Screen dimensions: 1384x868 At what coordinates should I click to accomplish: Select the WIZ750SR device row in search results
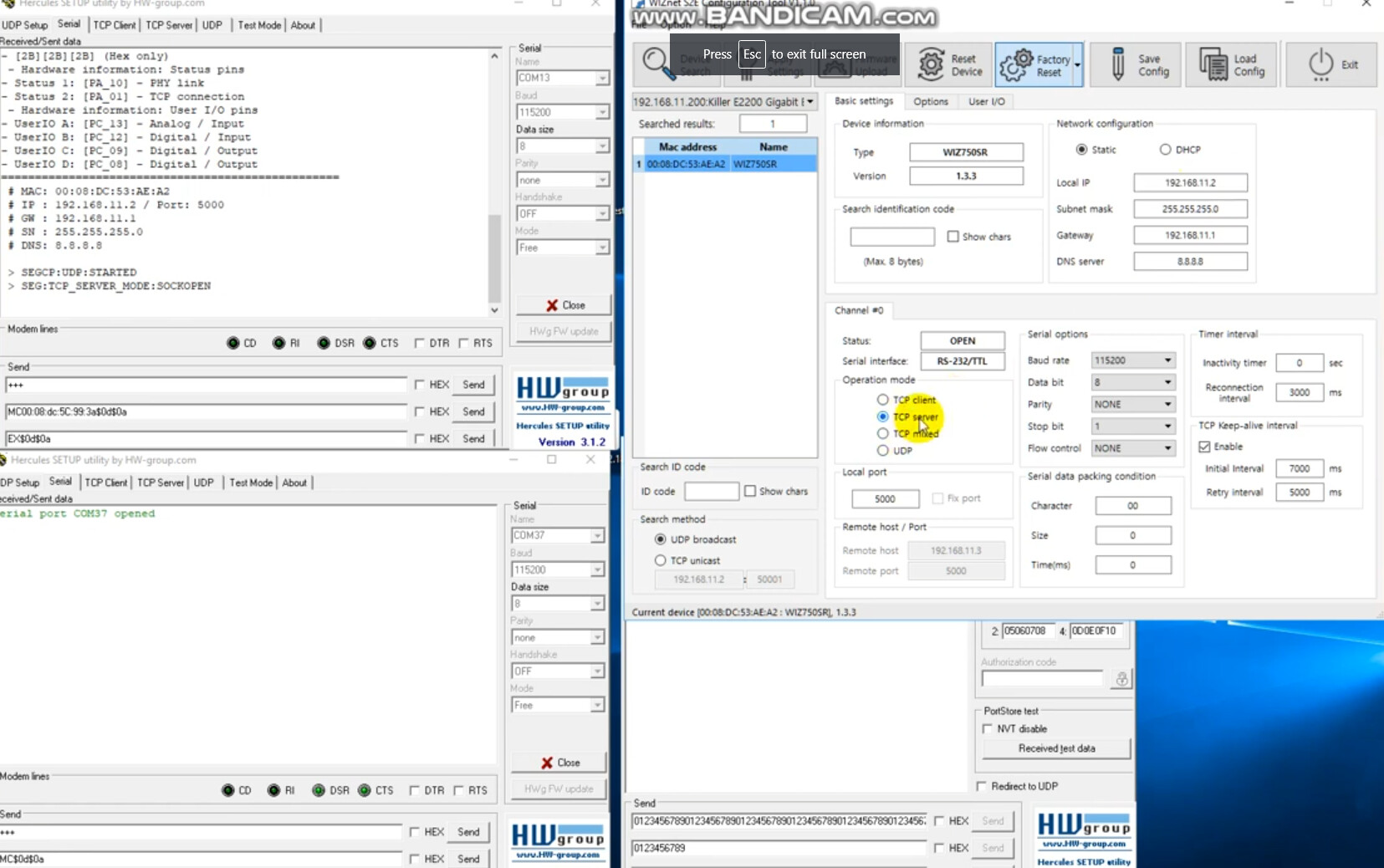(725, 164)
